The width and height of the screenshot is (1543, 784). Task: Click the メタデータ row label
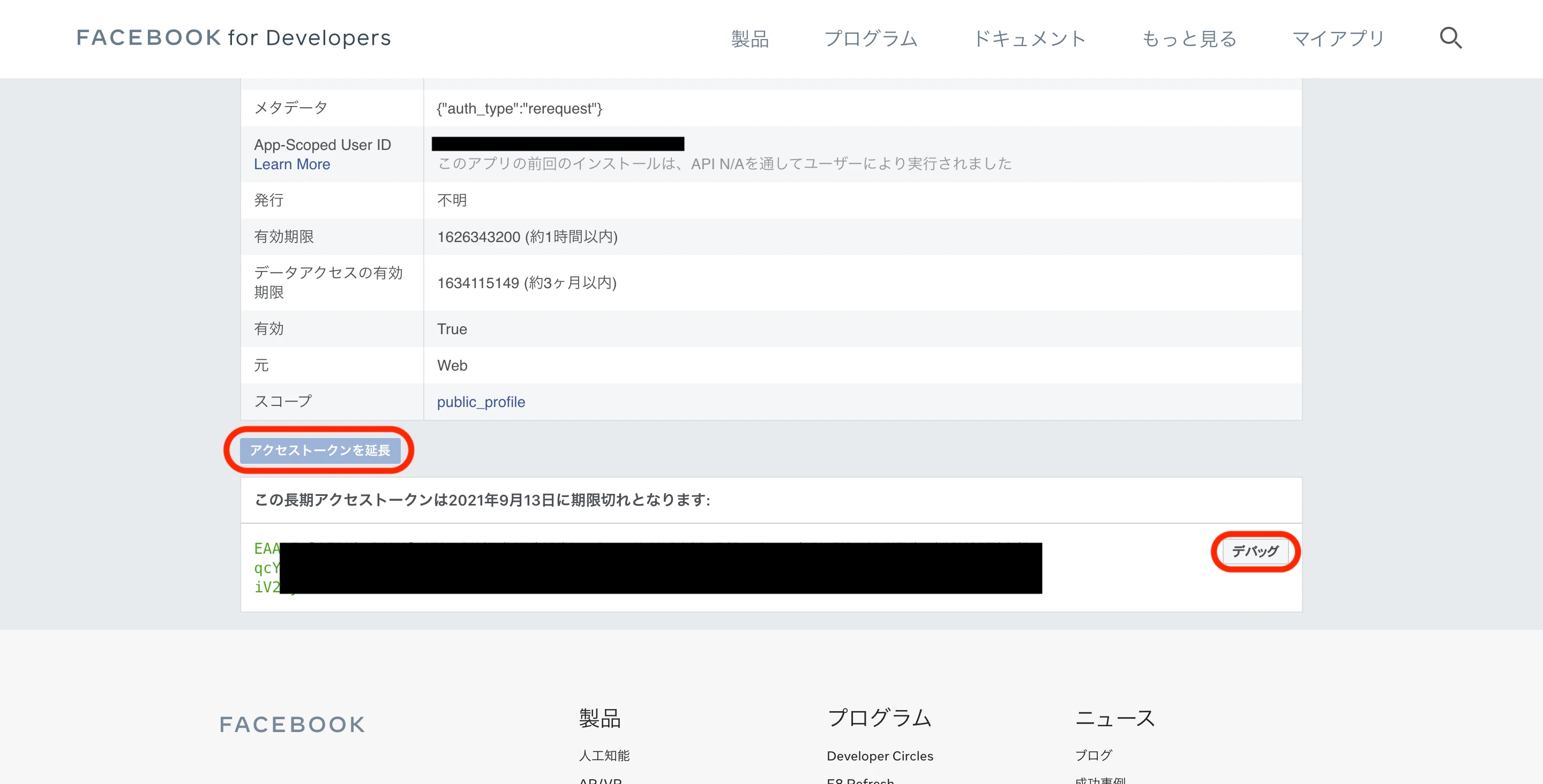coord(290,108)
